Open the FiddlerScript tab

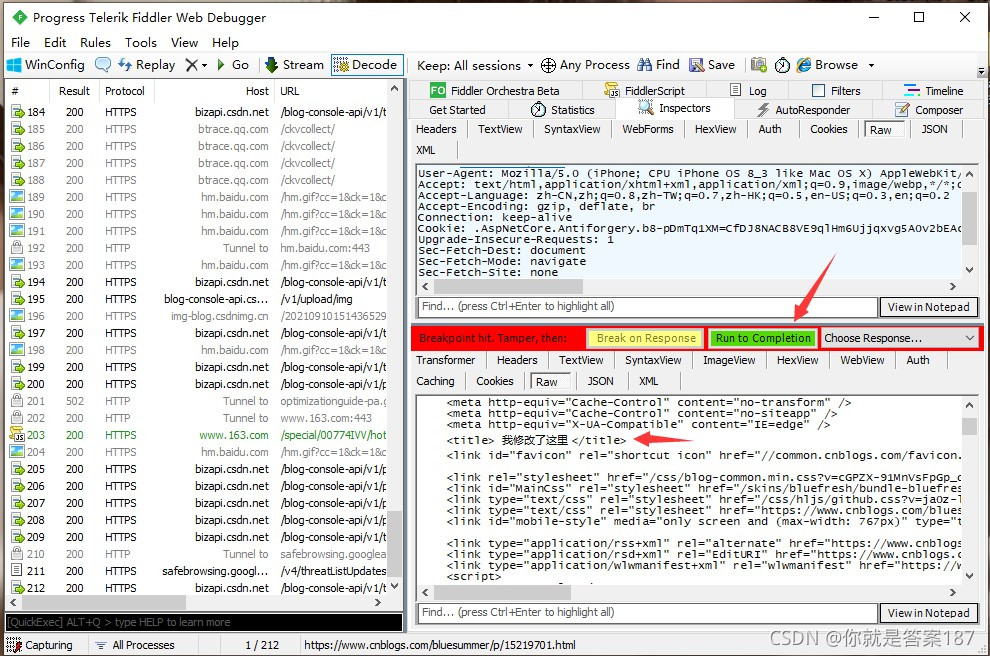(644, 91)
